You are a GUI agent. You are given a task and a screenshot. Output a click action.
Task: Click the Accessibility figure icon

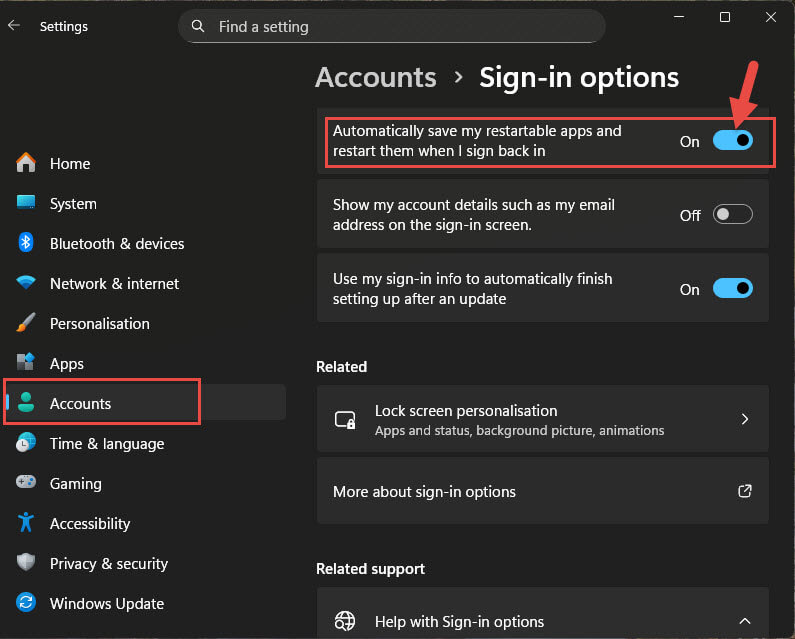tap(26, 522)
